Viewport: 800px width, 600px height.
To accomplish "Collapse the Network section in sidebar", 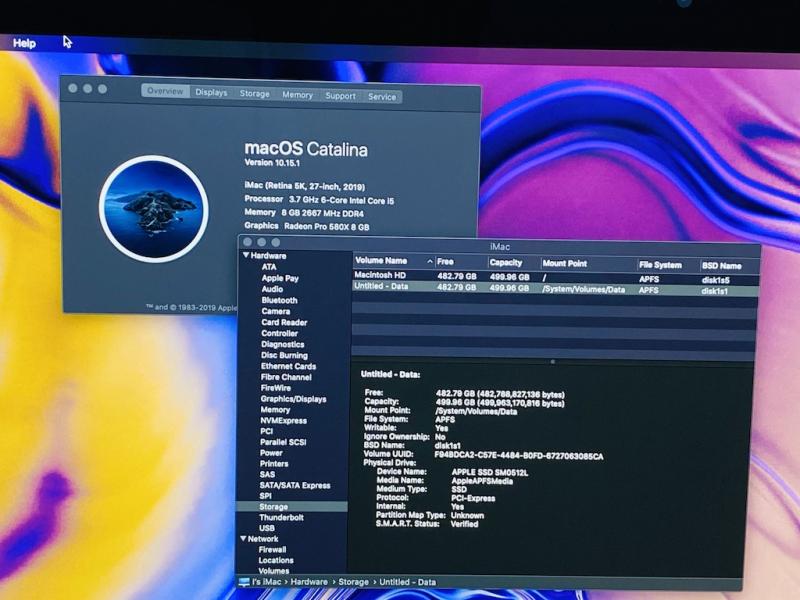I will [243, 539].
